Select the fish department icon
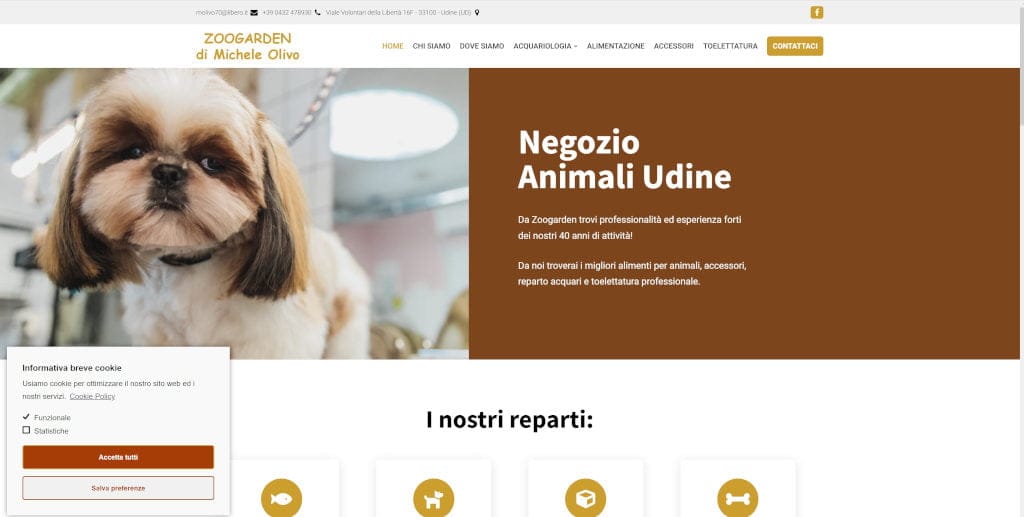 pyautogui.click(x=281, y=498)
